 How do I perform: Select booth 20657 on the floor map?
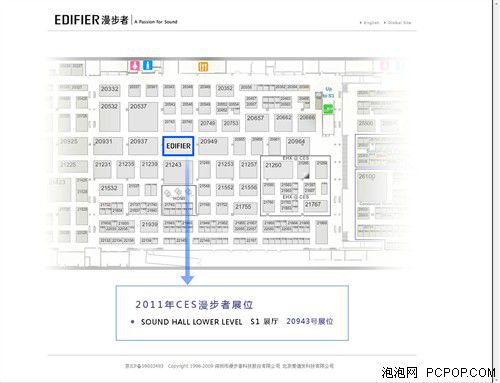[257, 123]
